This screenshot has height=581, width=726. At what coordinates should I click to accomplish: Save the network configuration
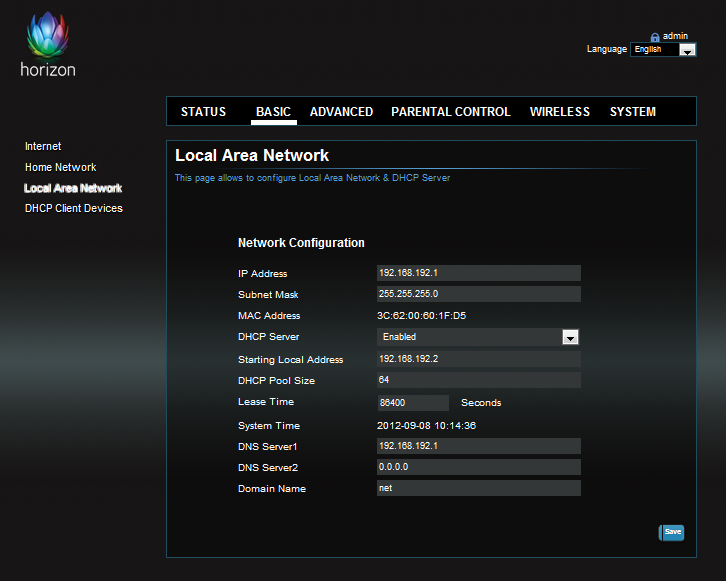click(671, 532)
